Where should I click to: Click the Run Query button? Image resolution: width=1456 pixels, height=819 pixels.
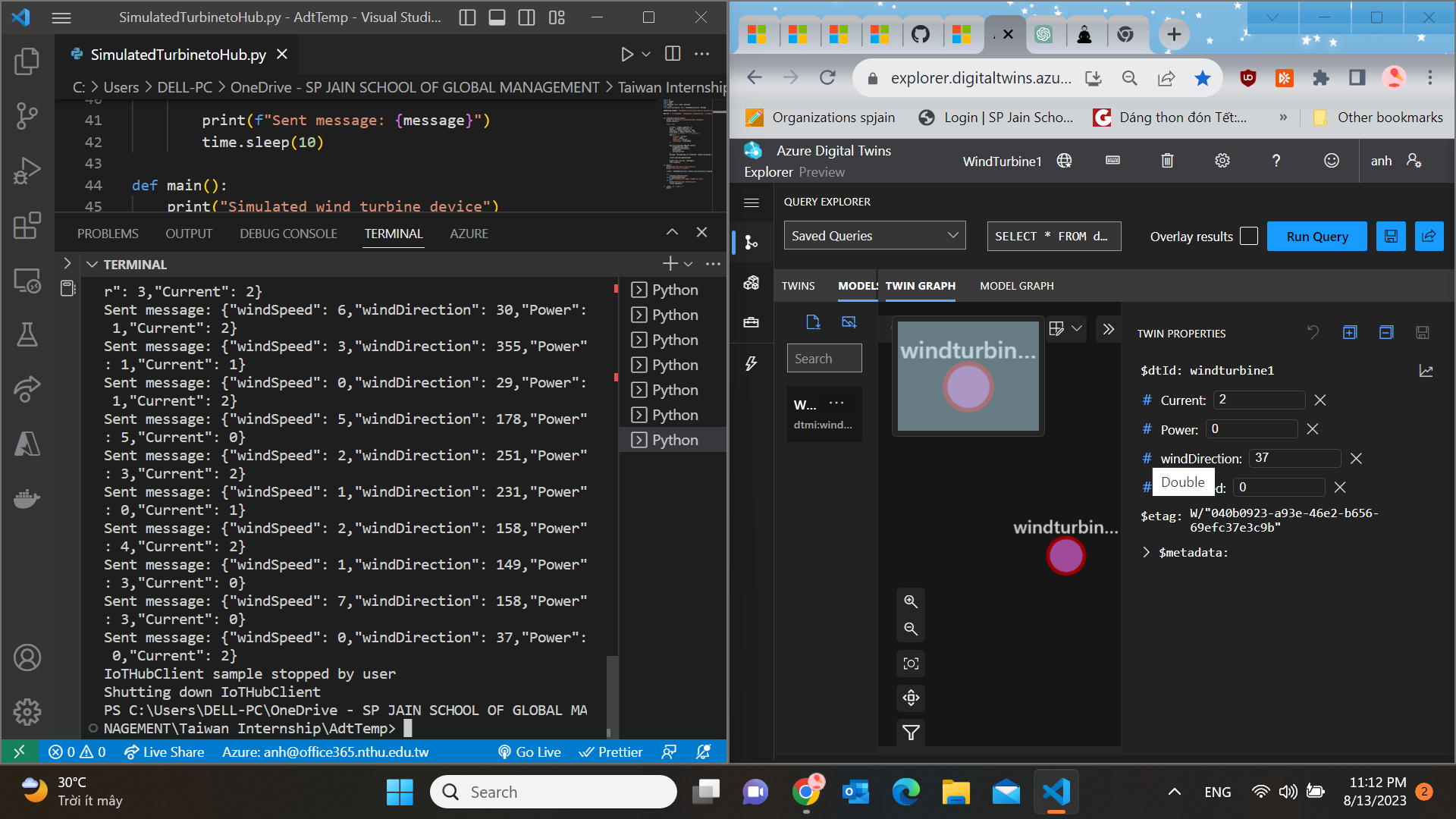[x=1317, y=236]
